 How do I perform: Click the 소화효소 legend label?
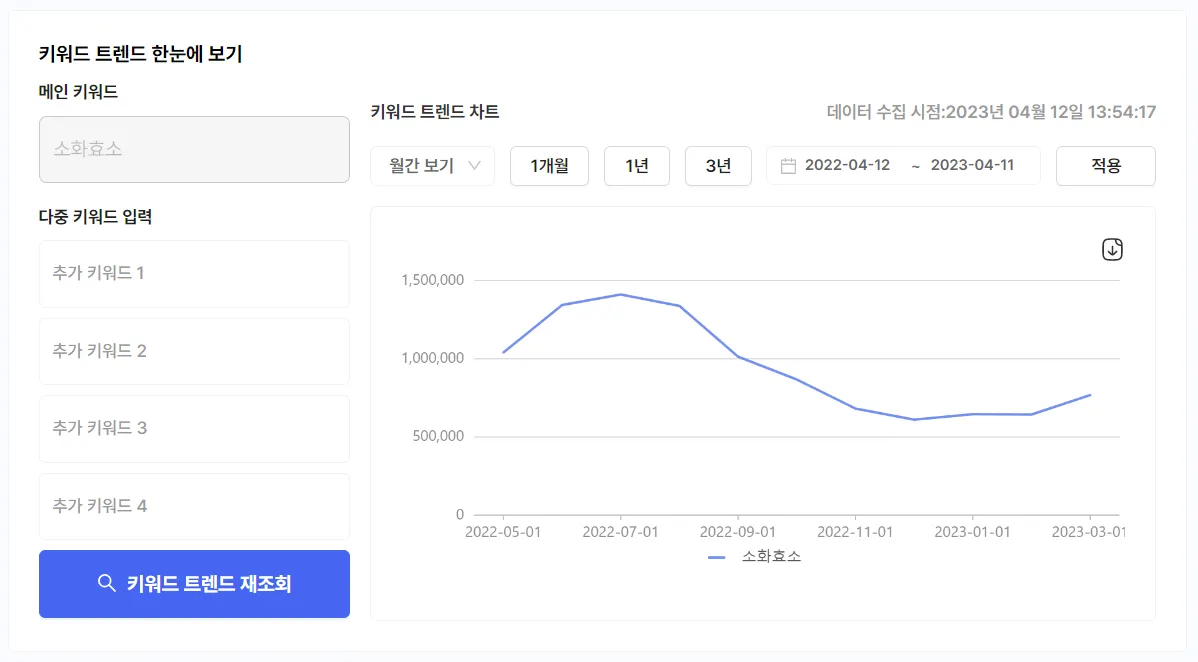click(771, 557)
